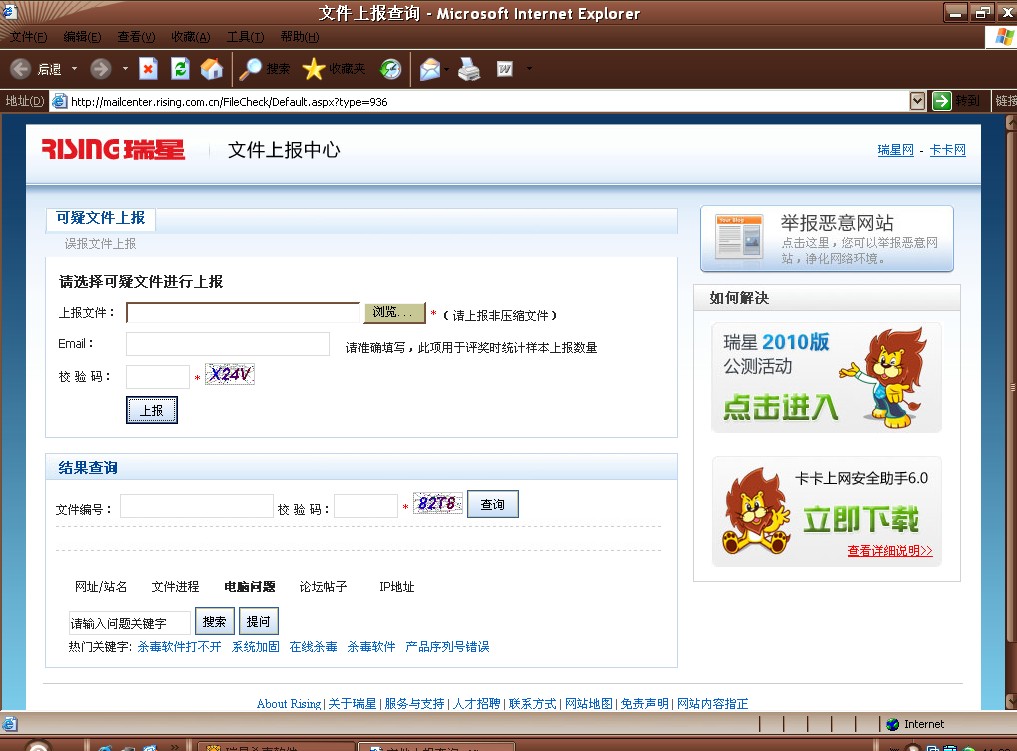Open the 工具(T) menu
The height and width of the screenshot is (751, 1017).
tap(245, 37)
